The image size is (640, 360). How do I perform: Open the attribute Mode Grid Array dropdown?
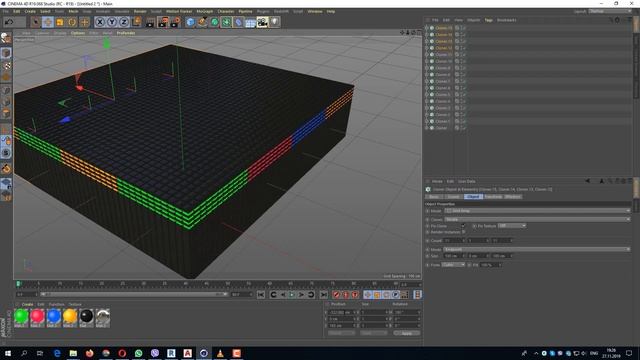537,211
